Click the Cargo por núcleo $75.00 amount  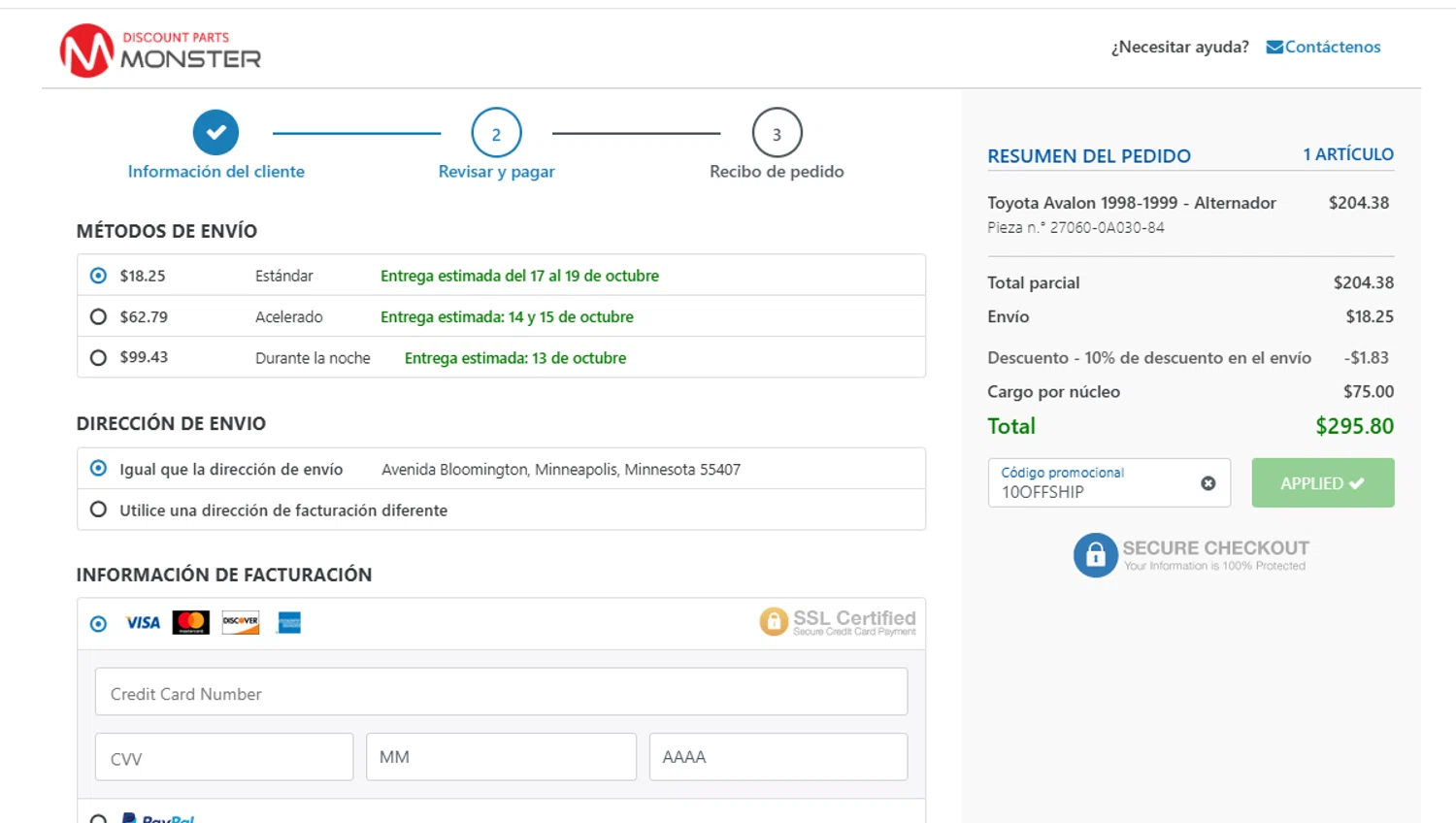coord(1369,392)
